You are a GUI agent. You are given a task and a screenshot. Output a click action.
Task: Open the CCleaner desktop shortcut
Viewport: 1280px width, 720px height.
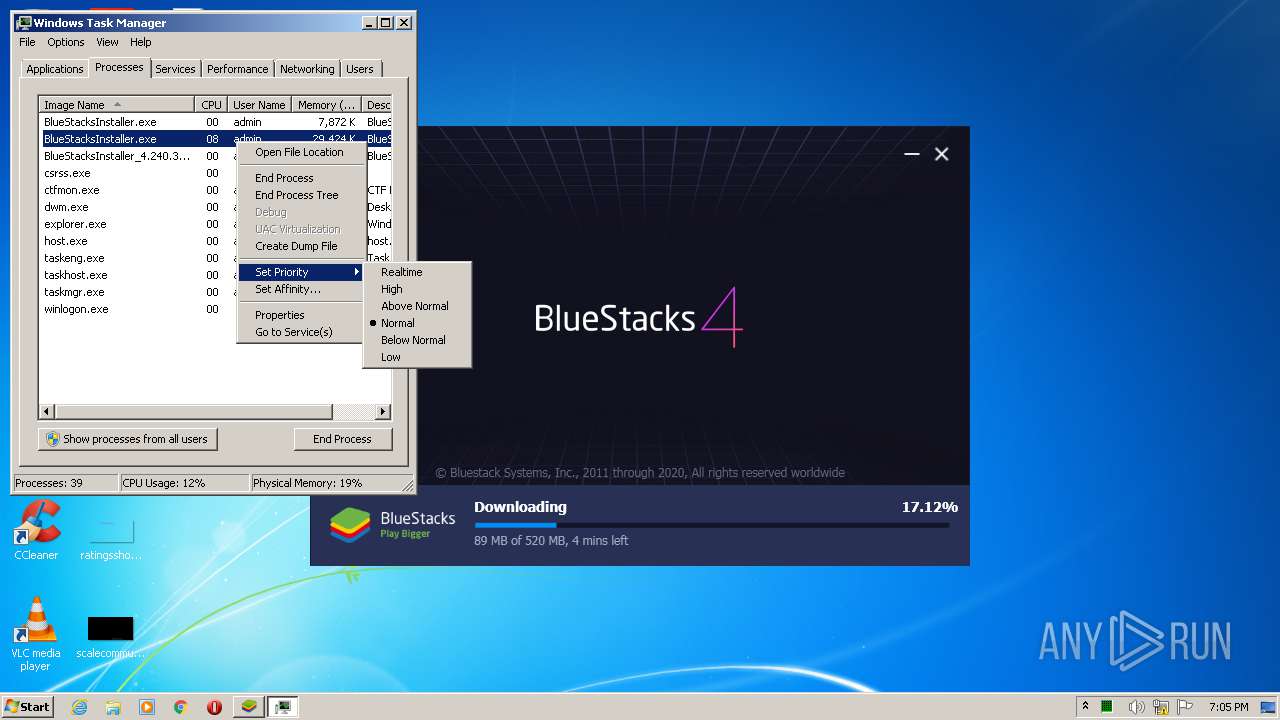pos(36,531)
